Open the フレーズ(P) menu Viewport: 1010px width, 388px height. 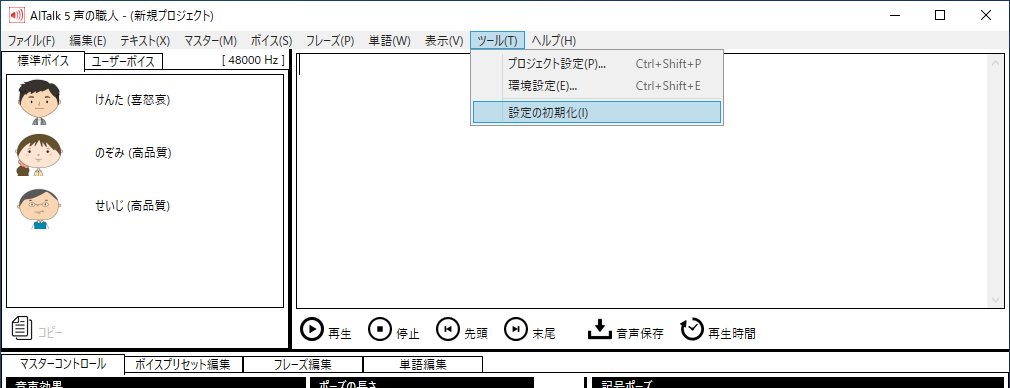tap(330, 41)
